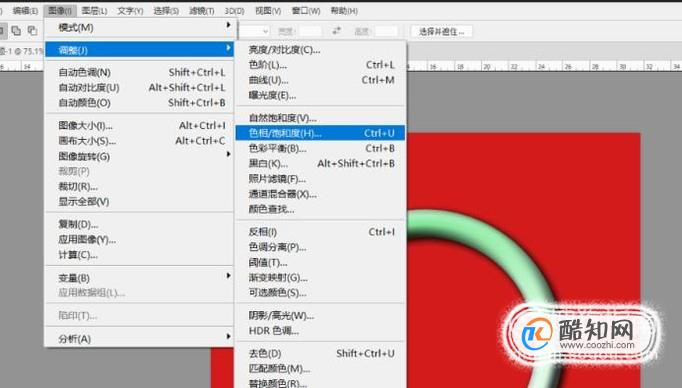Screen dimensions: 682x388
Task: Select highlighted 色相/饱和度(H)... adjustment
Action: pos(321,133)
